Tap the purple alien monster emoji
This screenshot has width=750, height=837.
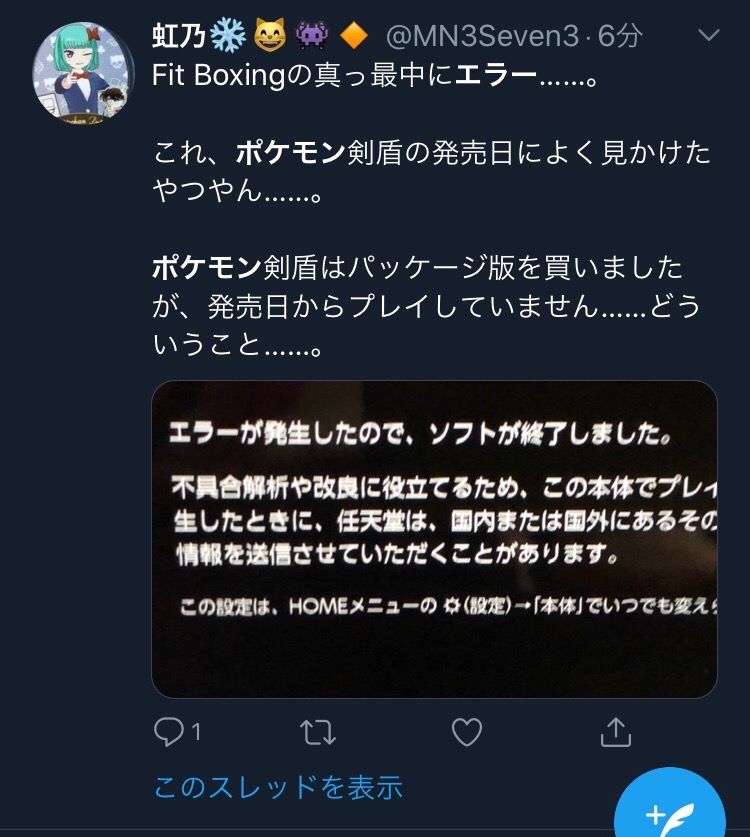coord(312,36)
